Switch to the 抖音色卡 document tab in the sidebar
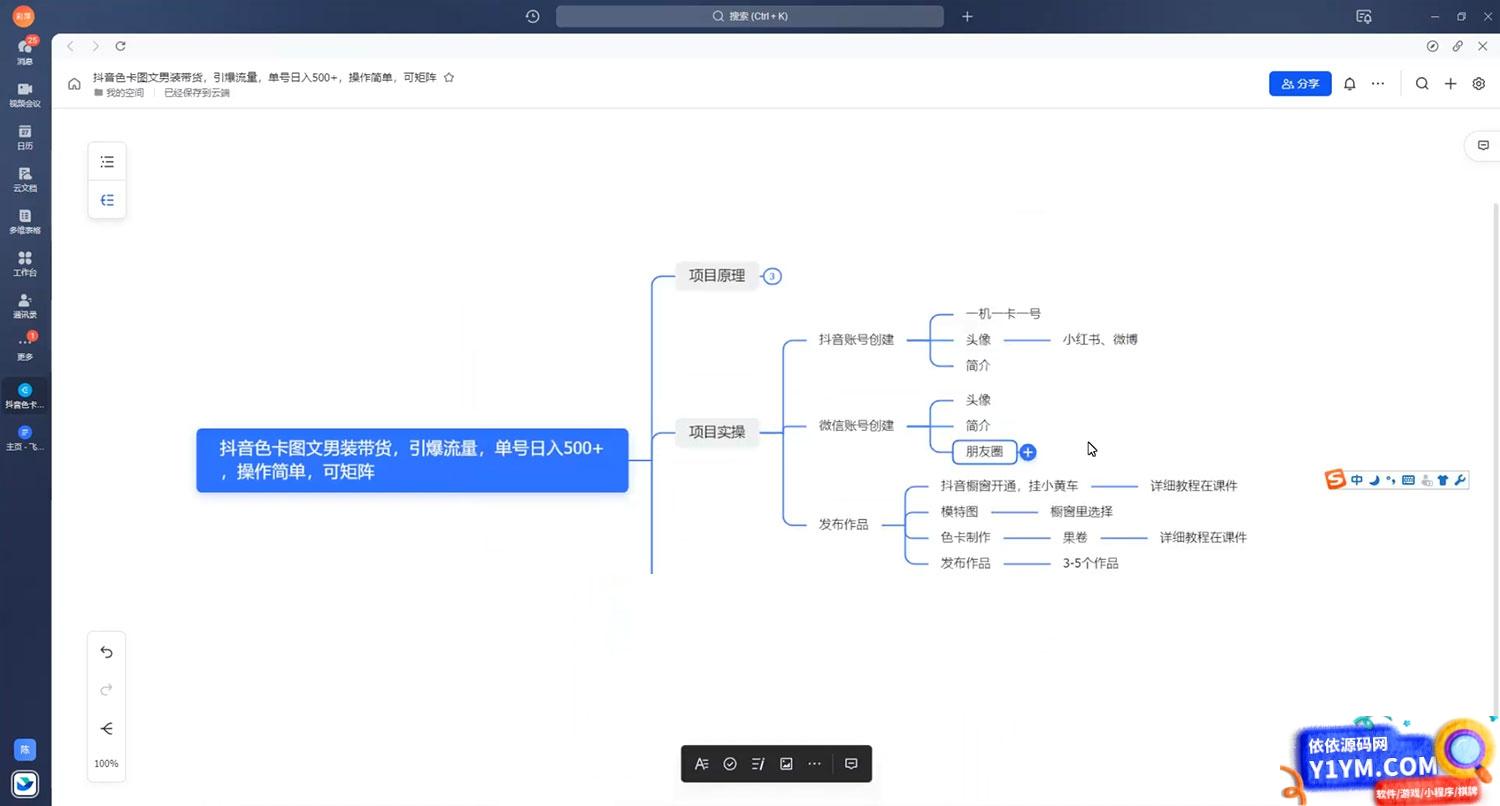The image size is (1500, 806). tap(25, 397)
